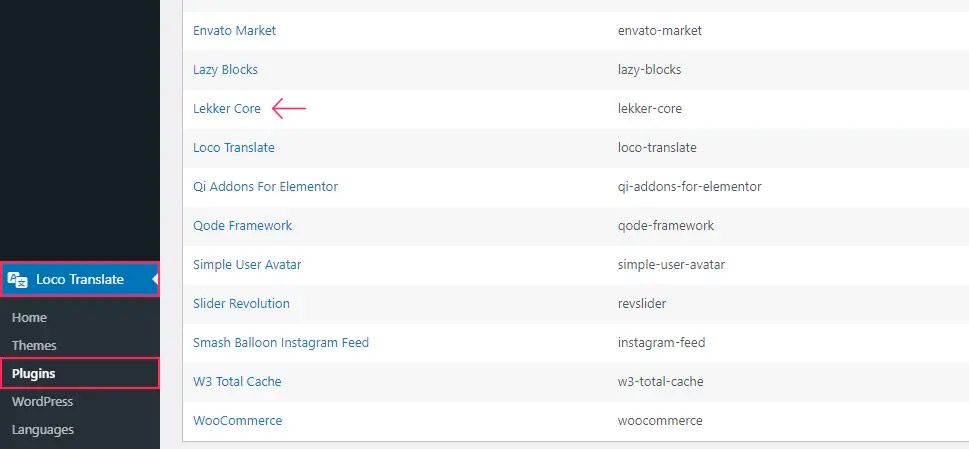This screenshot has width=969, height=449.
Task: Open the Languages submenu item
Action: [43, 429]
